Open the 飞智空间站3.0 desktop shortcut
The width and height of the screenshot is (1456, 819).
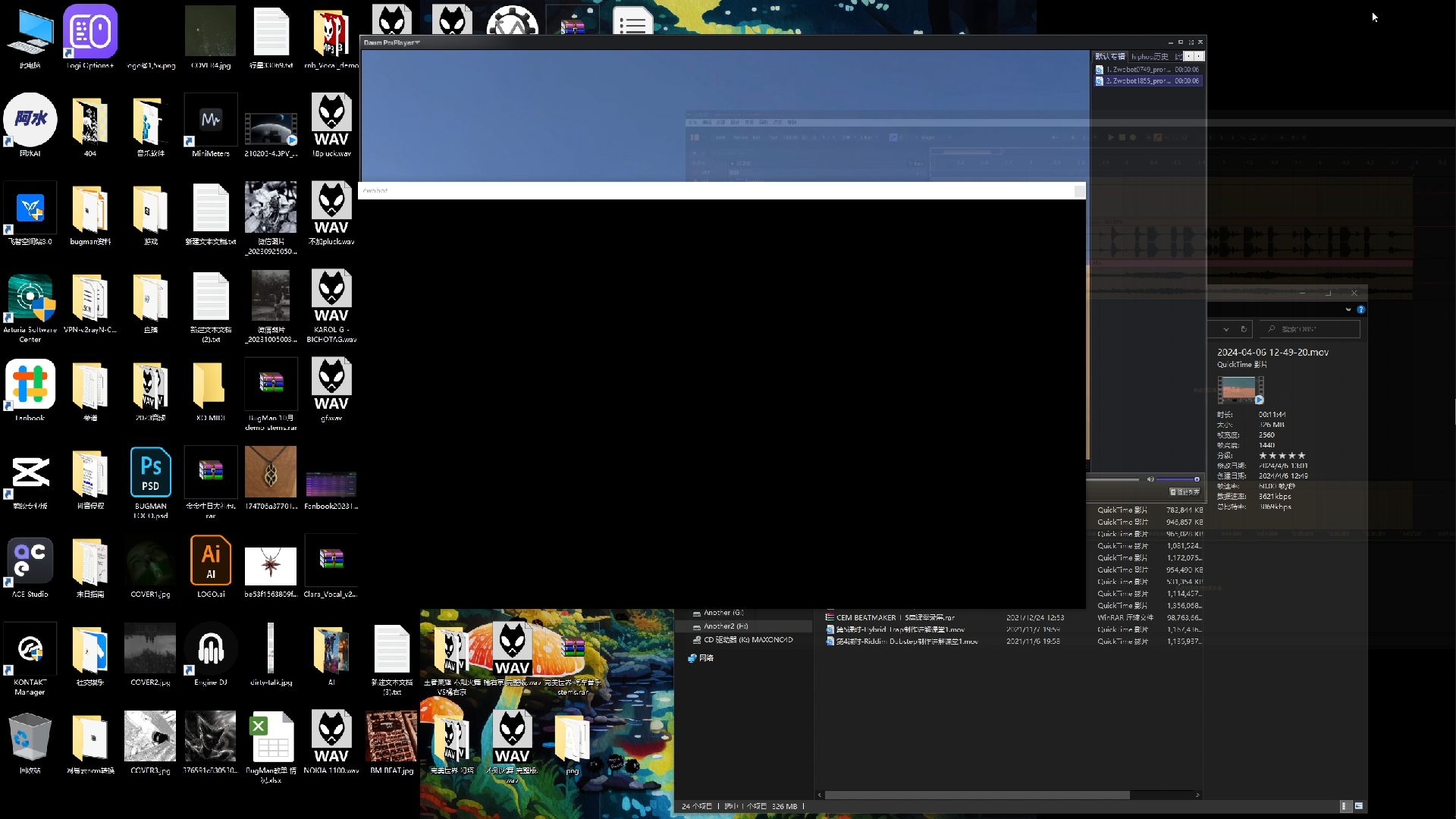tap(30, 214)
